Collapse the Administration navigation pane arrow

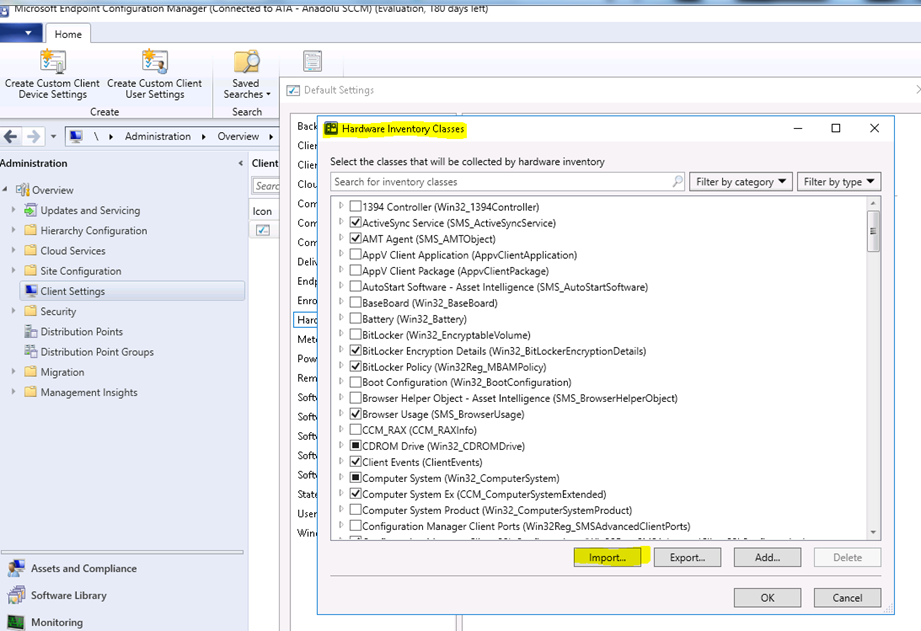click(x=240, y=163)
